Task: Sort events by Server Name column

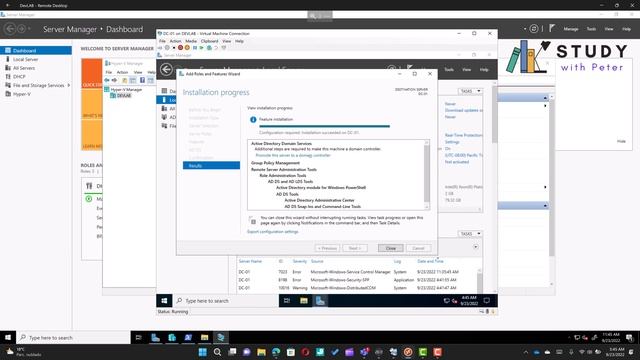Action: (250, 261)
